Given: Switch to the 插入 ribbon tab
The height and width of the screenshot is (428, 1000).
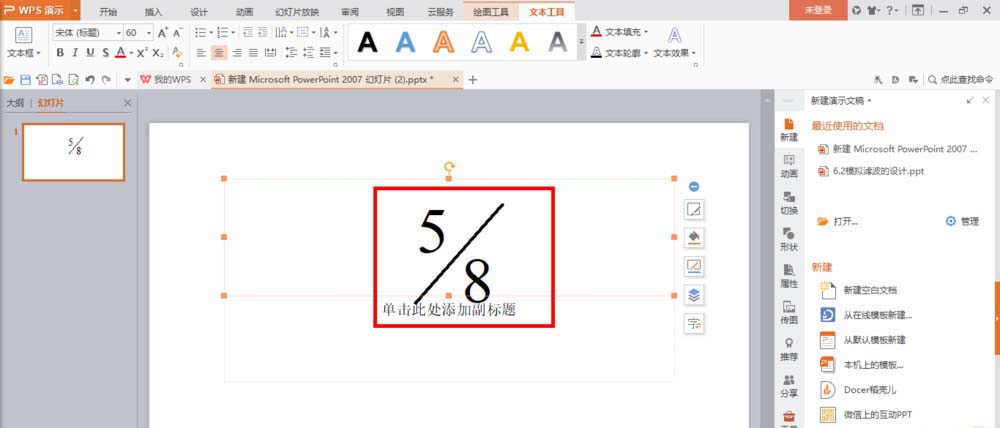Looking at the screenshot, I should coord(153,11).
